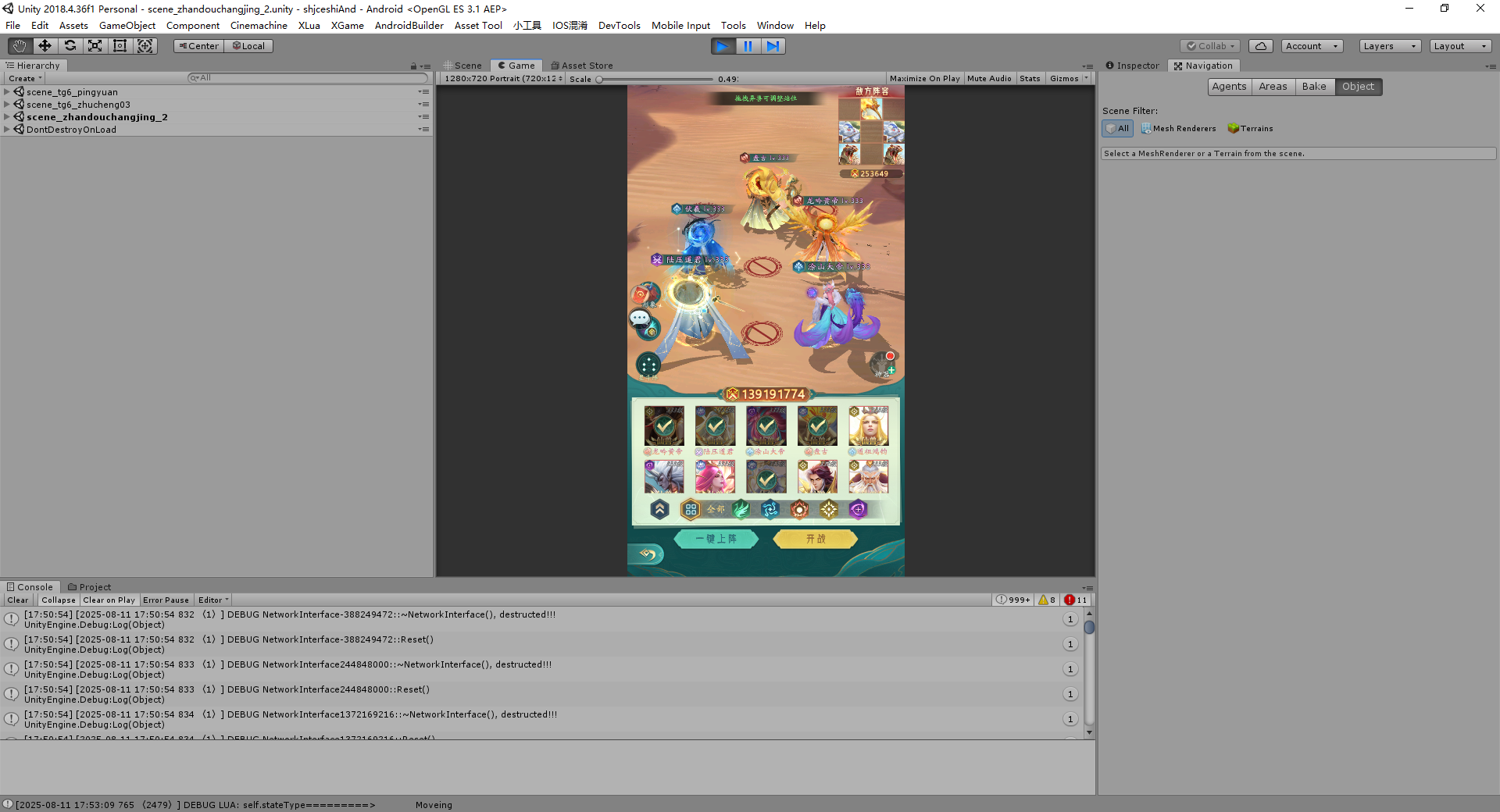Image resolution: width=1500 pixels, height=812 pixels.
Task: Select the Hand tool in toolbar
Action: tap(20, 46)
